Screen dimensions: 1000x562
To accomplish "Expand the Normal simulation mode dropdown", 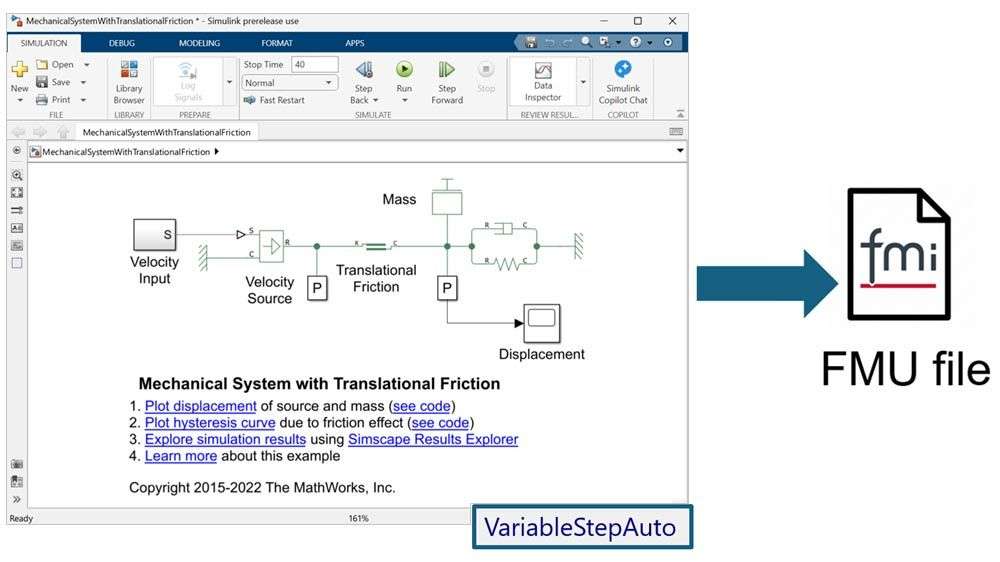I will (328, 83).
